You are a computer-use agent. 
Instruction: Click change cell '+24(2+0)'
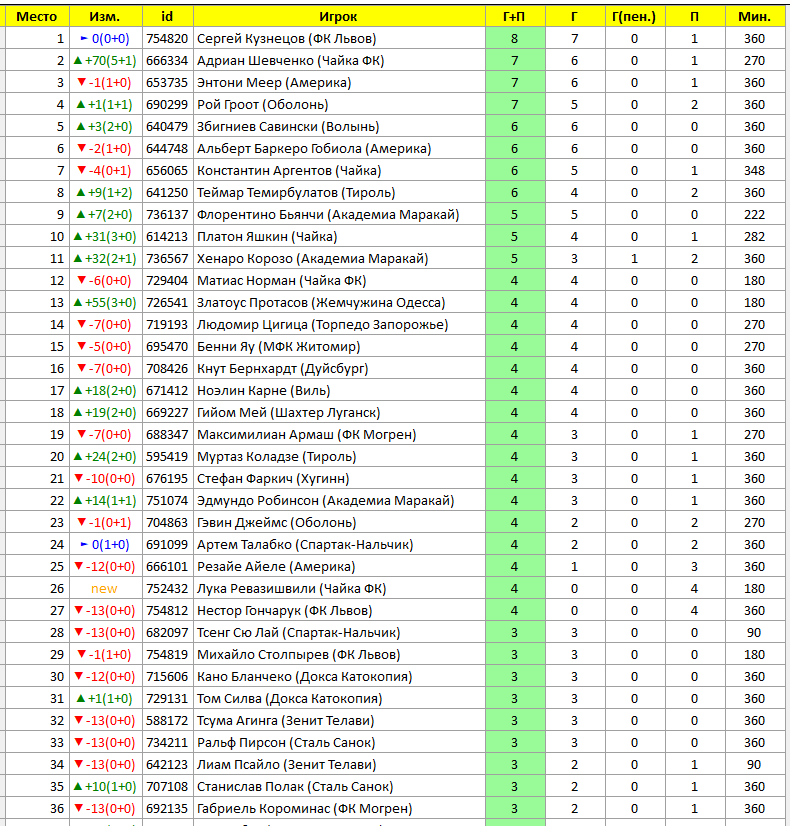pos(105,457)
